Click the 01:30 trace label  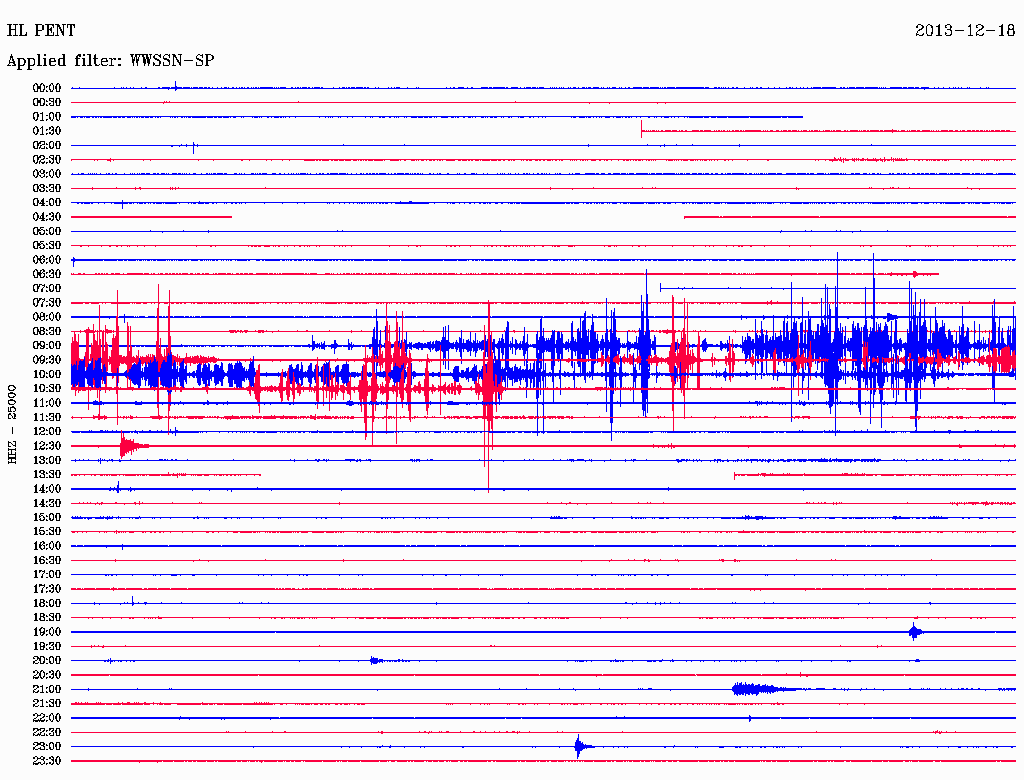pos(47,131)
